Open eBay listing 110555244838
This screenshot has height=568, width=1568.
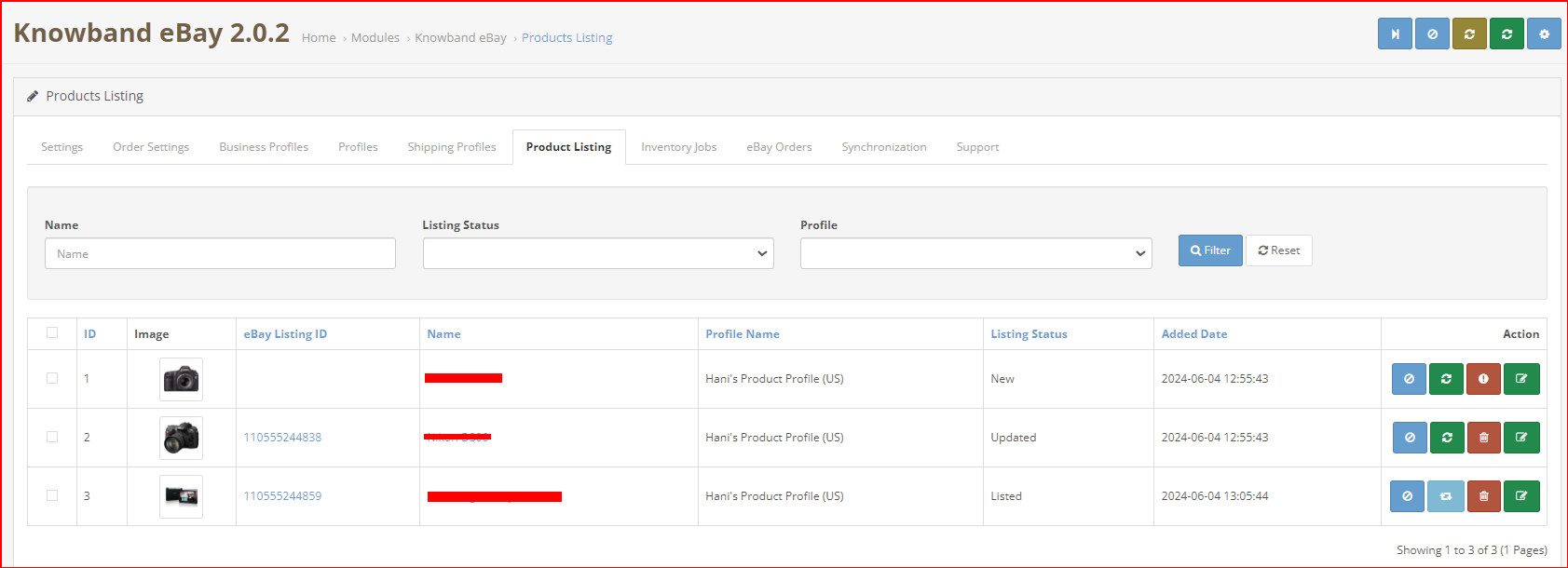pos(282,438)
